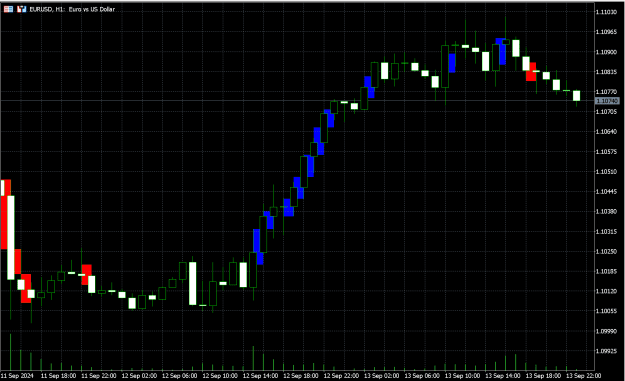Image resolution: width=625 pixels, height=381 pixels.
Task: Click the 13 Sep 14:00 time label
Action: tap(503, 375)
